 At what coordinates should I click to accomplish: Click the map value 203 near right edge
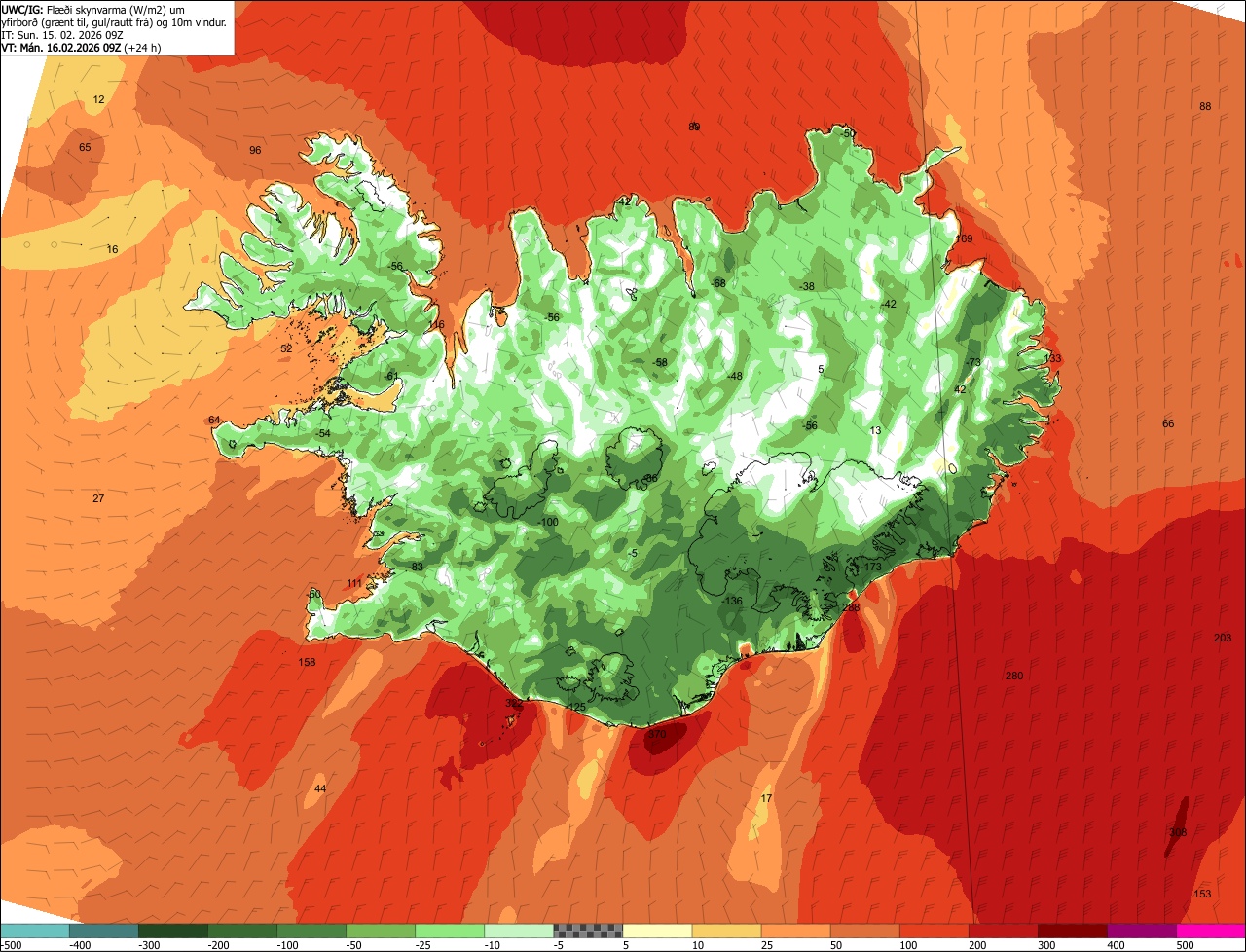(1223, 638)
